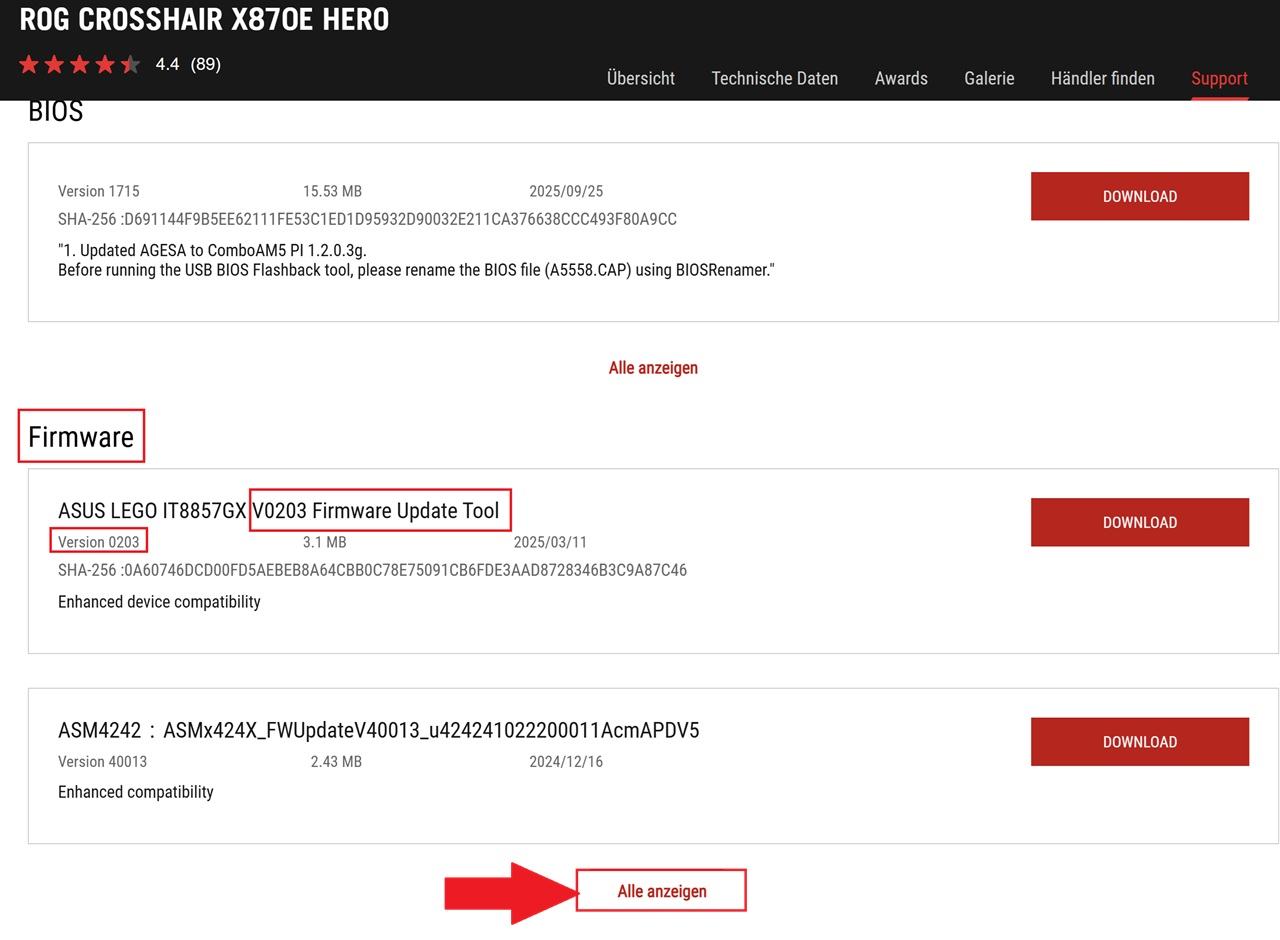Image resolution: width=1280 pixels, height=940 pixels.
Task: Click the Version 1715 label
Action: click(98, 191)
